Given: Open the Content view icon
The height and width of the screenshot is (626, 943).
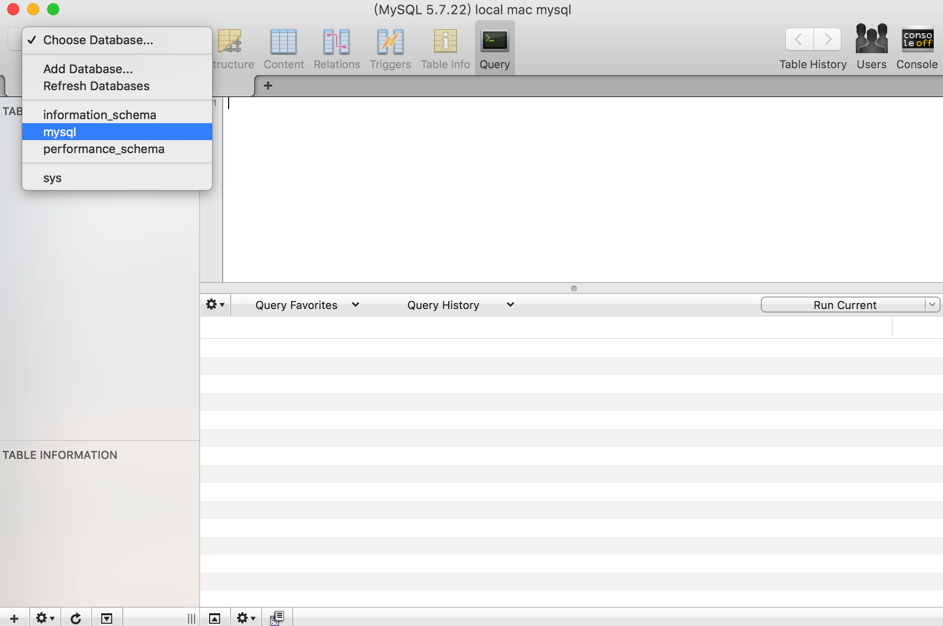Looking at the screenshot, I should (283, 42).
